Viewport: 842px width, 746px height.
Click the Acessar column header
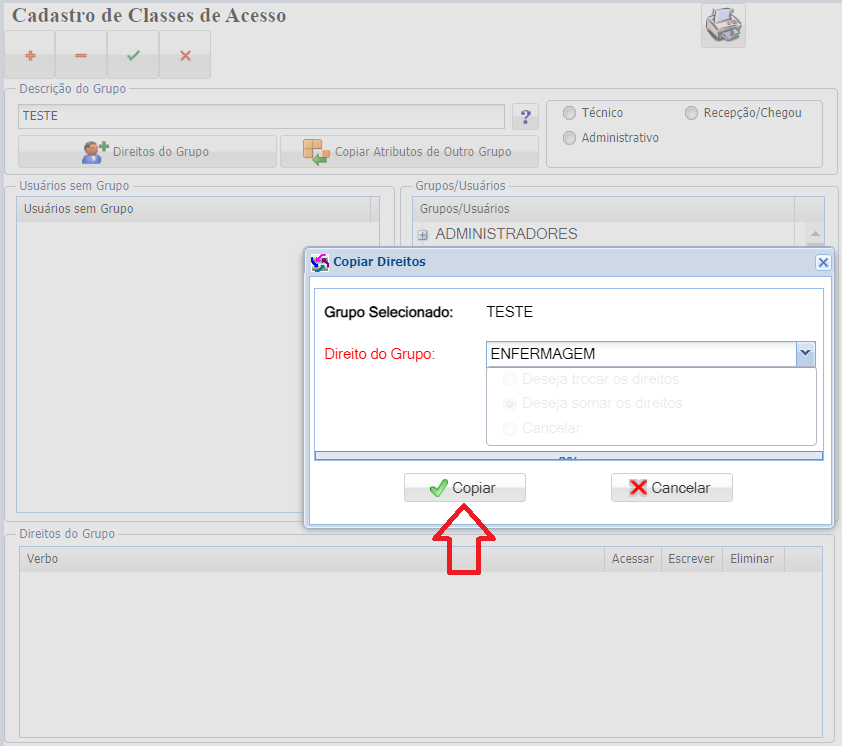point(633,559)
